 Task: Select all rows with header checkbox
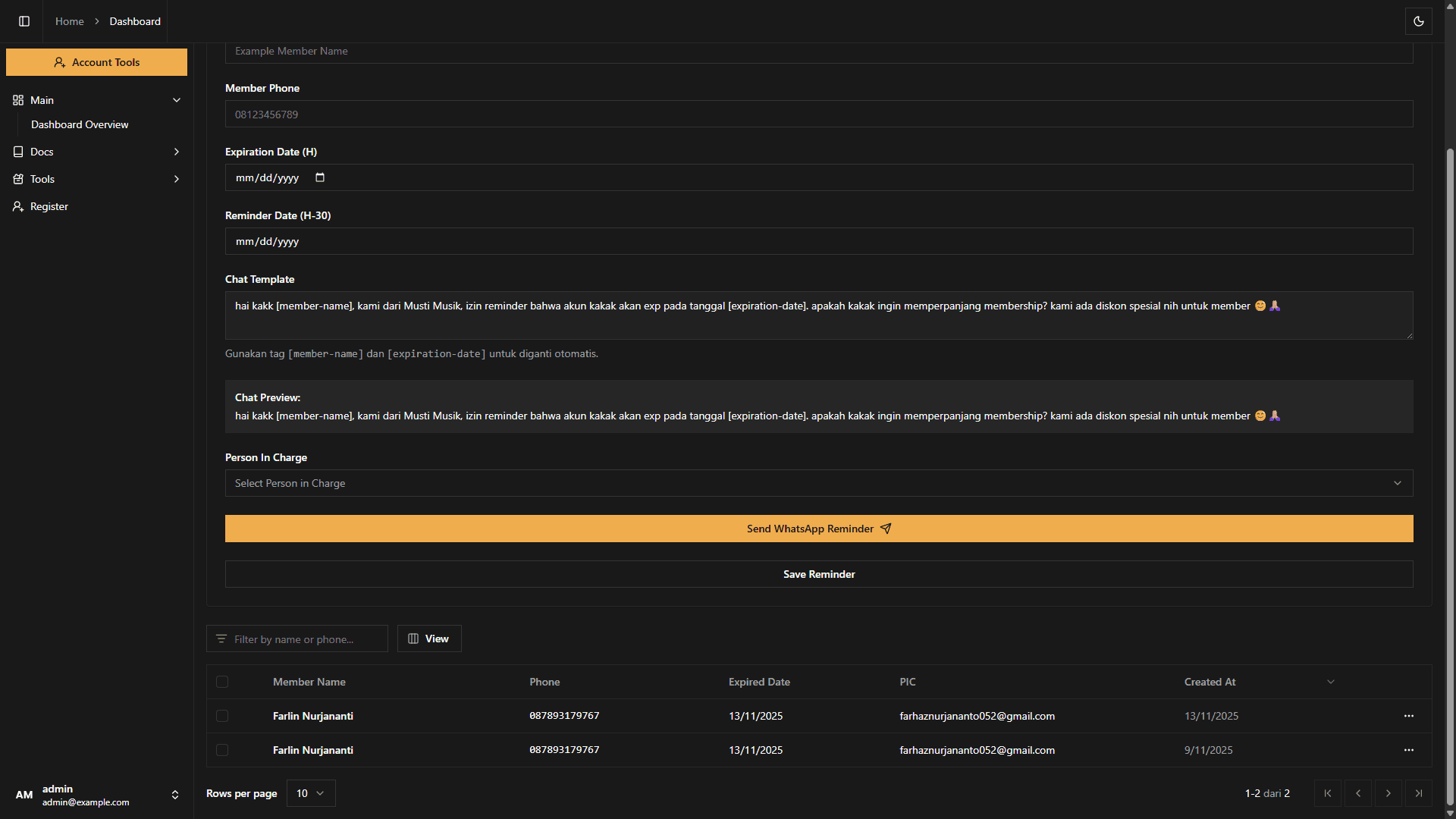click(222, 682)
